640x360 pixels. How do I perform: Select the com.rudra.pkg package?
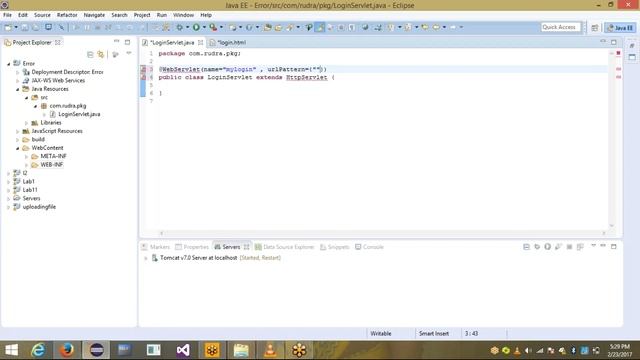(67, 106)
